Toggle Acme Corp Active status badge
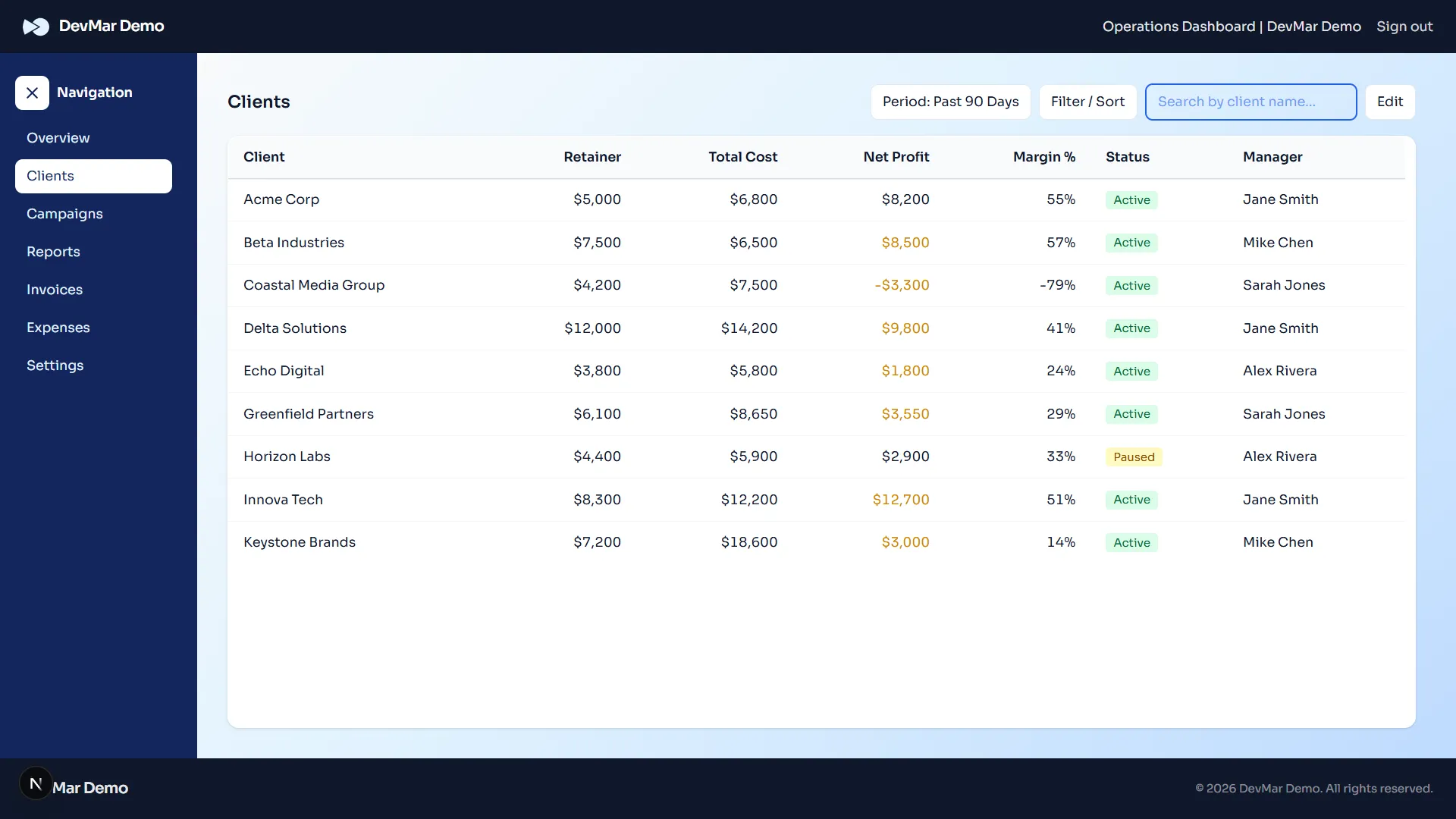 click(x=1131, y=199)
